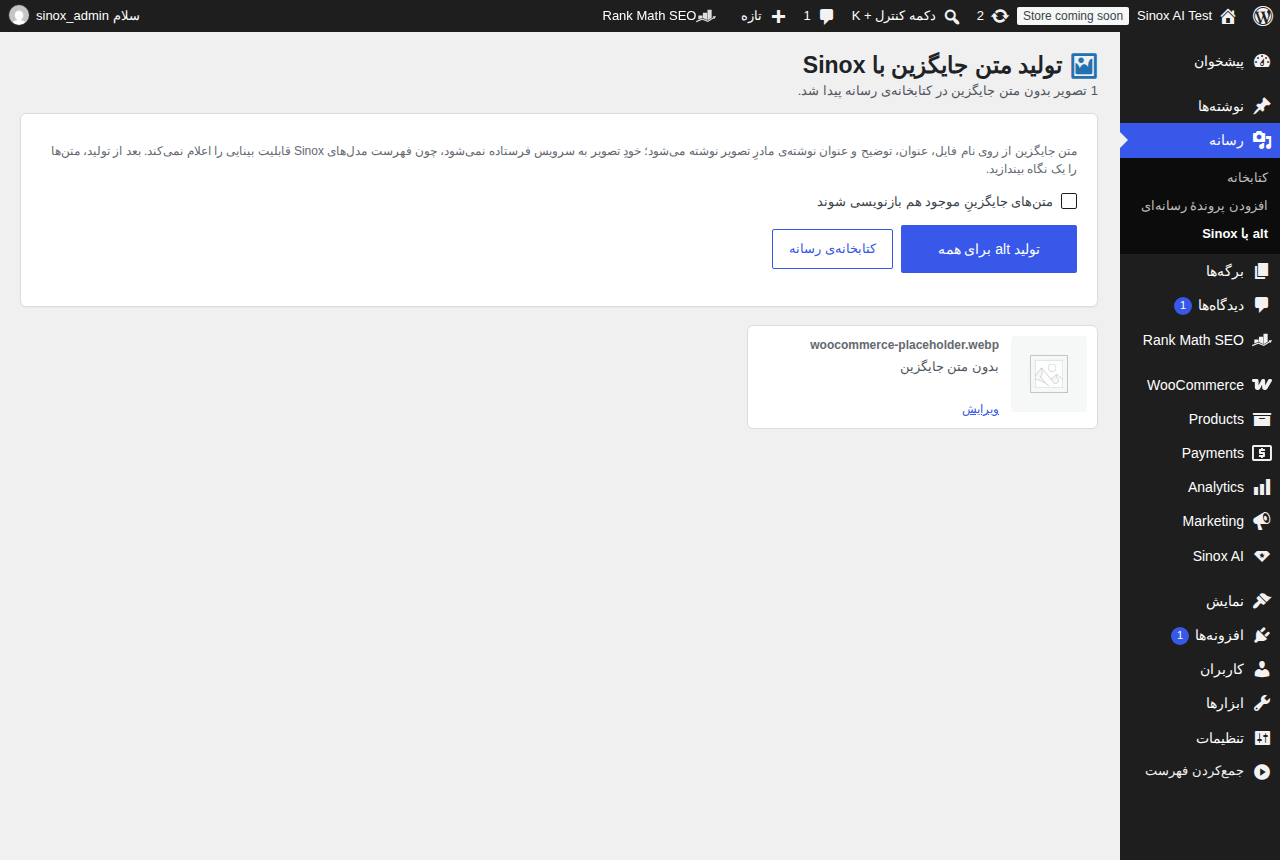Open the comments bubble icon in admin bar
1280x860 pixels.
click(826, 16)
